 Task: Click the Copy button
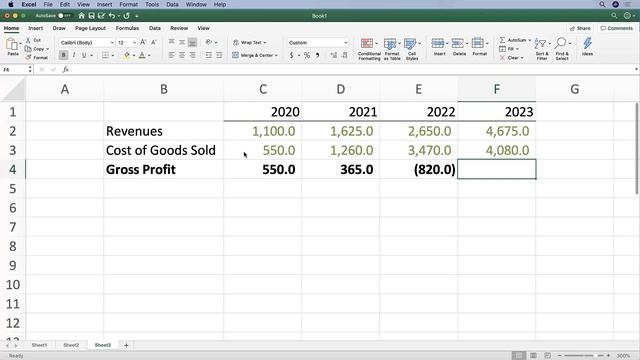[36, 49]
